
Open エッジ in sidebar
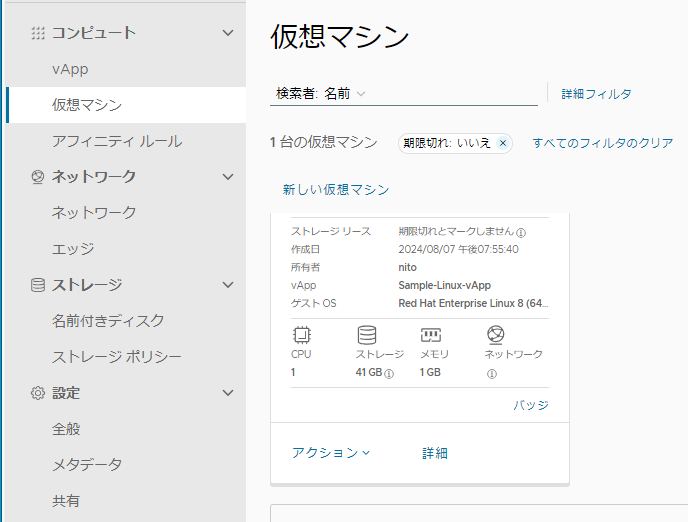[x=73, y=249]
